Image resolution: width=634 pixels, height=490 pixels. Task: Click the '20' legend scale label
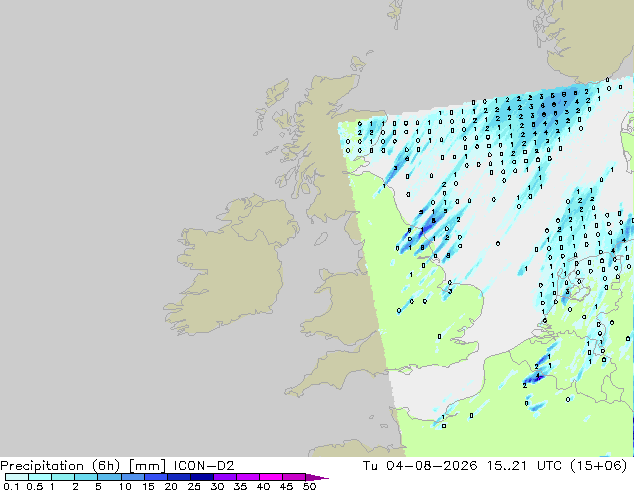tap(171, 486)
